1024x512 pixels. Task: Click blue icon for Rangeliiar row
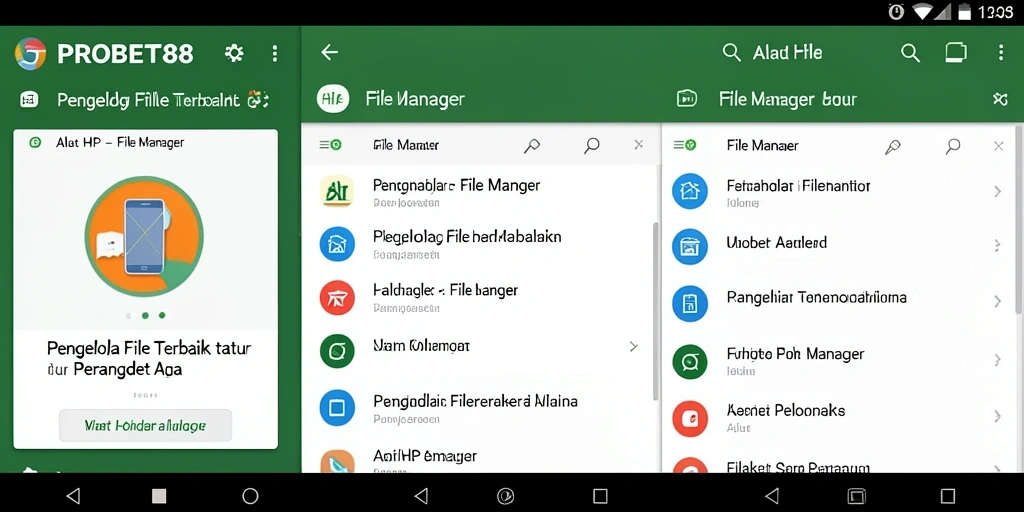(690, 303)
